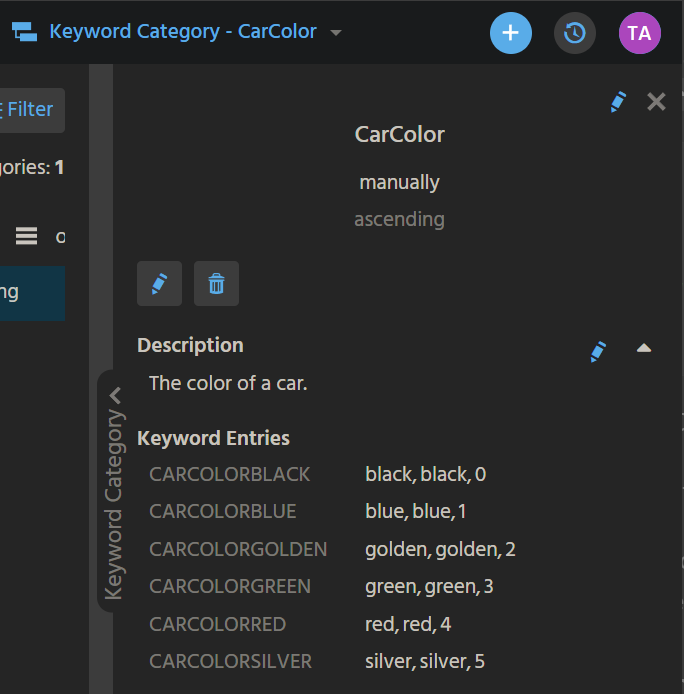Click the Description heading
Screen dimensions: 684x694
pos(190,345)
